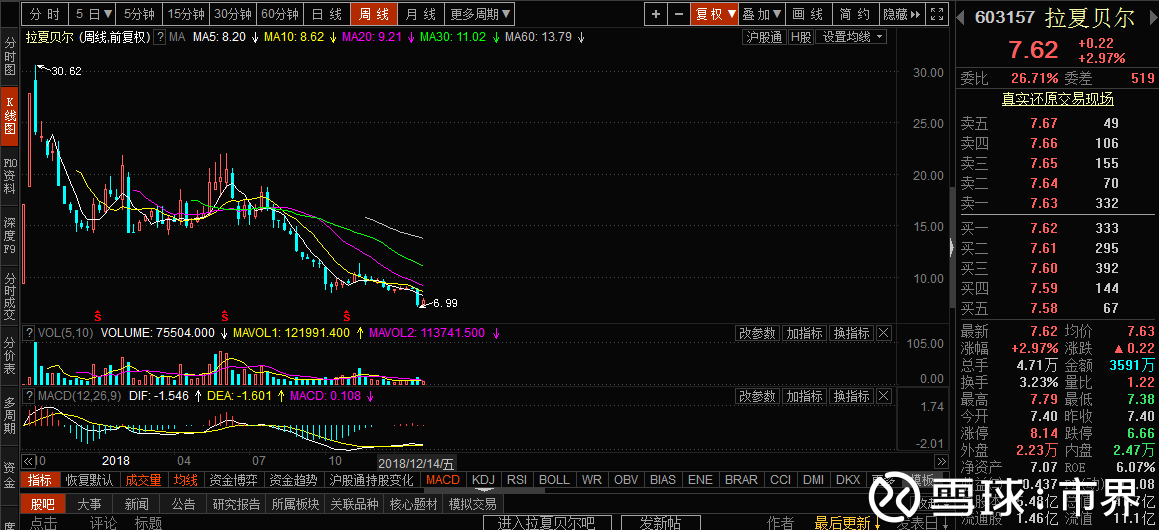Click the third red S marker near 10

pyautogui.click(x=346, y=316)
